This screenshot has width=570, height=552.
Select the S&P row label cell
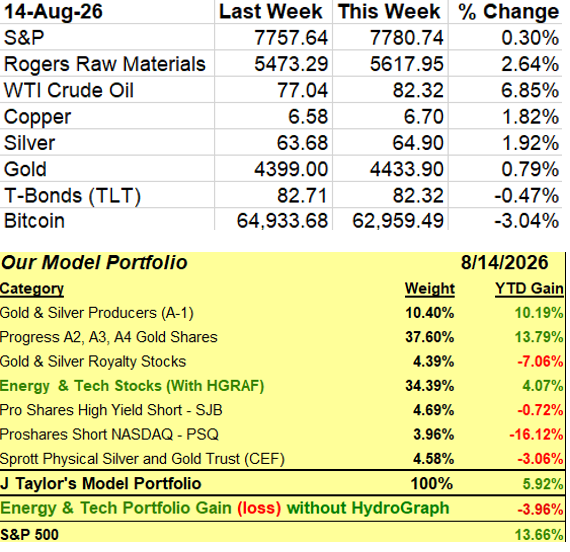pyautogui.click(x=107, y=37)
